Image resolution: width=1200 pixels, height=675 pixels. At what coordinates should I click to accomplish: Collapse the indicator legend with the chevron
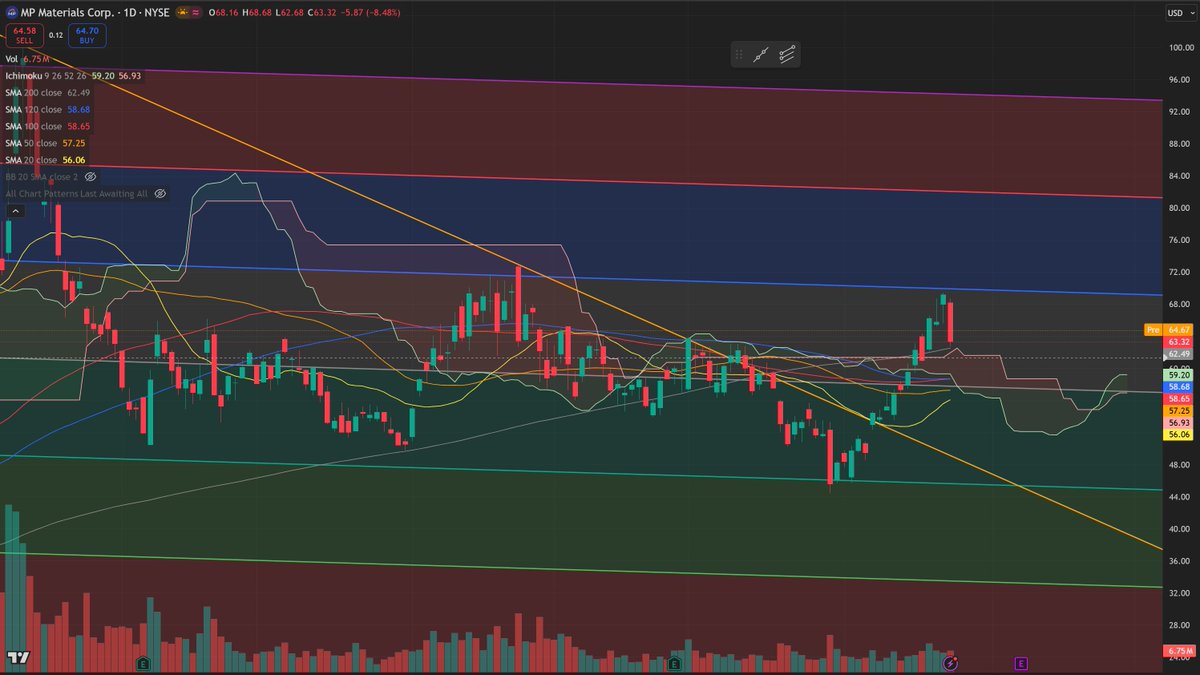tap(15, 211)
